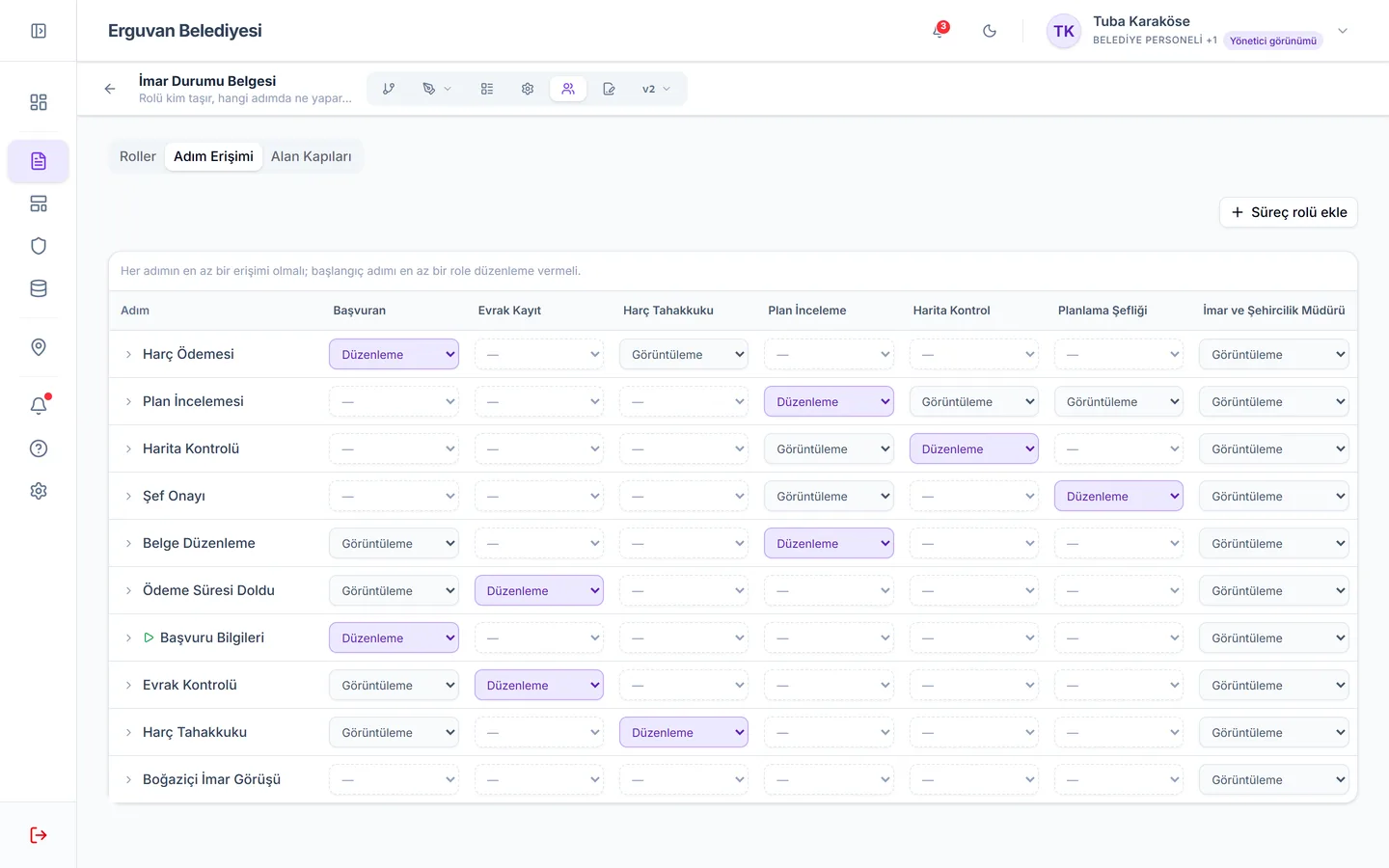Open the dashboard grid icon in sidebar

tap(39, 102)
